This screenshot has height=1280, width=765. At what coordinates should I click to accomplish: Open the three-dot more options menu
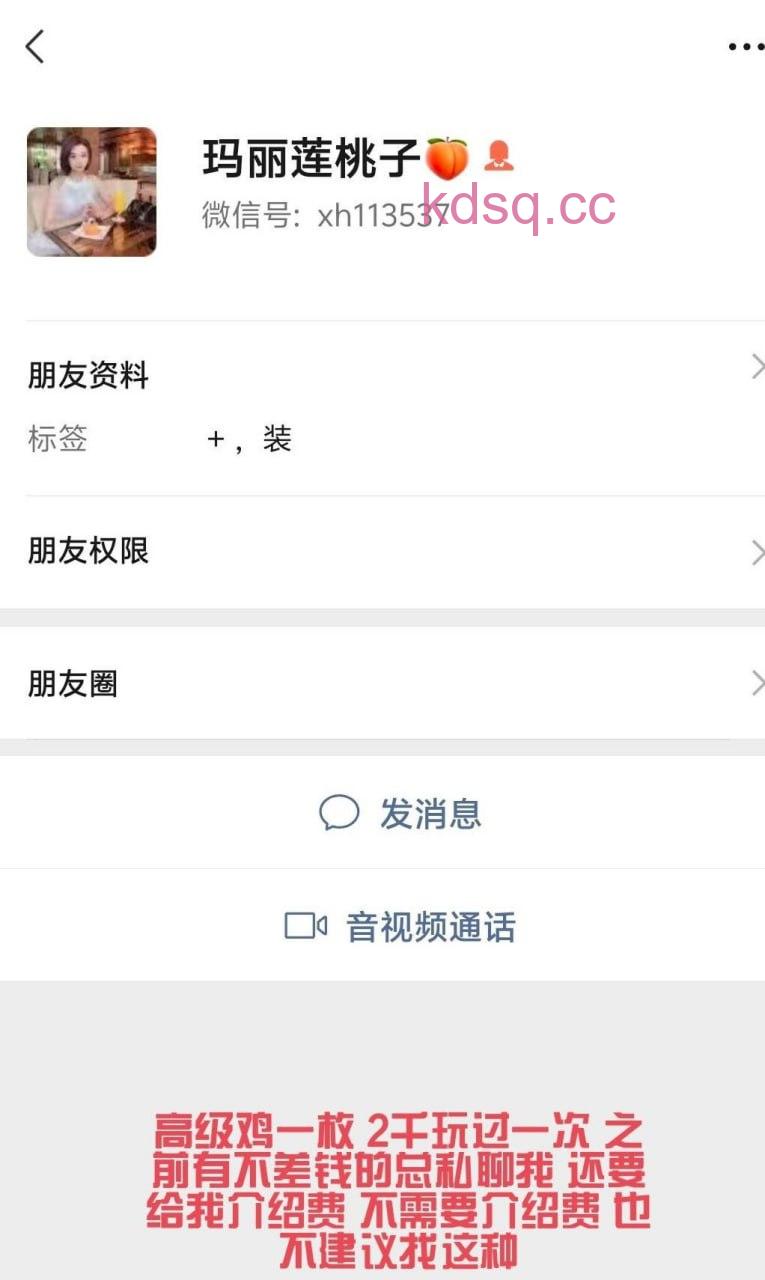tap(745, 47)
